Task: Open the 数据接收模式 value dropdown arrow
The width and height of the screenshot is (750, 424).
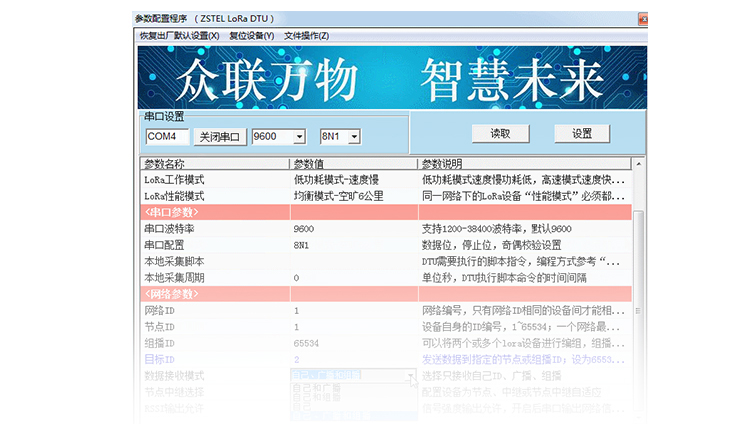Action: click(411, 376)
